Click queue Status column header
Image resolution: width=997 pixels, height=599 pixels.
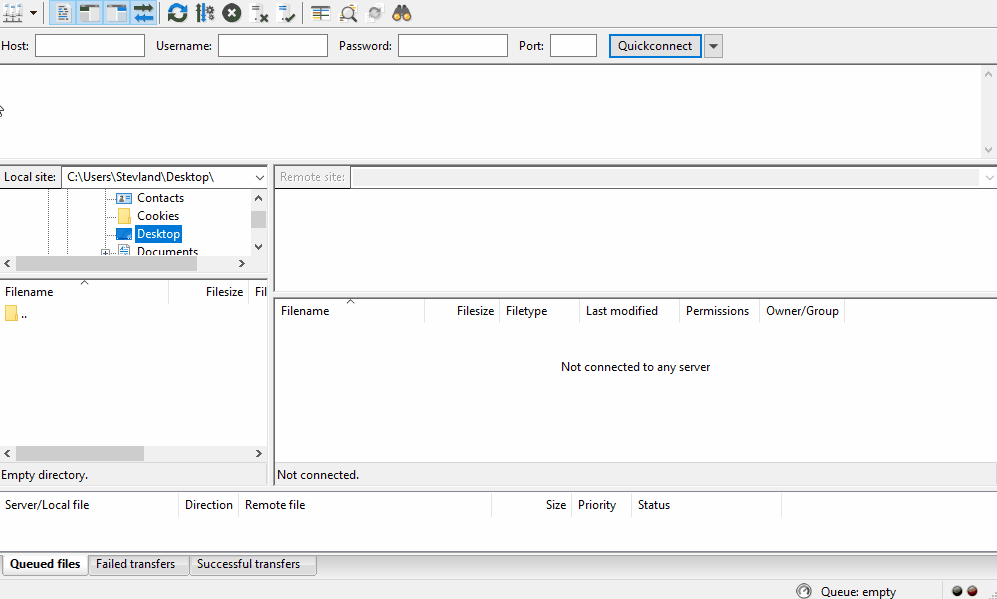[x=706, y=505]
